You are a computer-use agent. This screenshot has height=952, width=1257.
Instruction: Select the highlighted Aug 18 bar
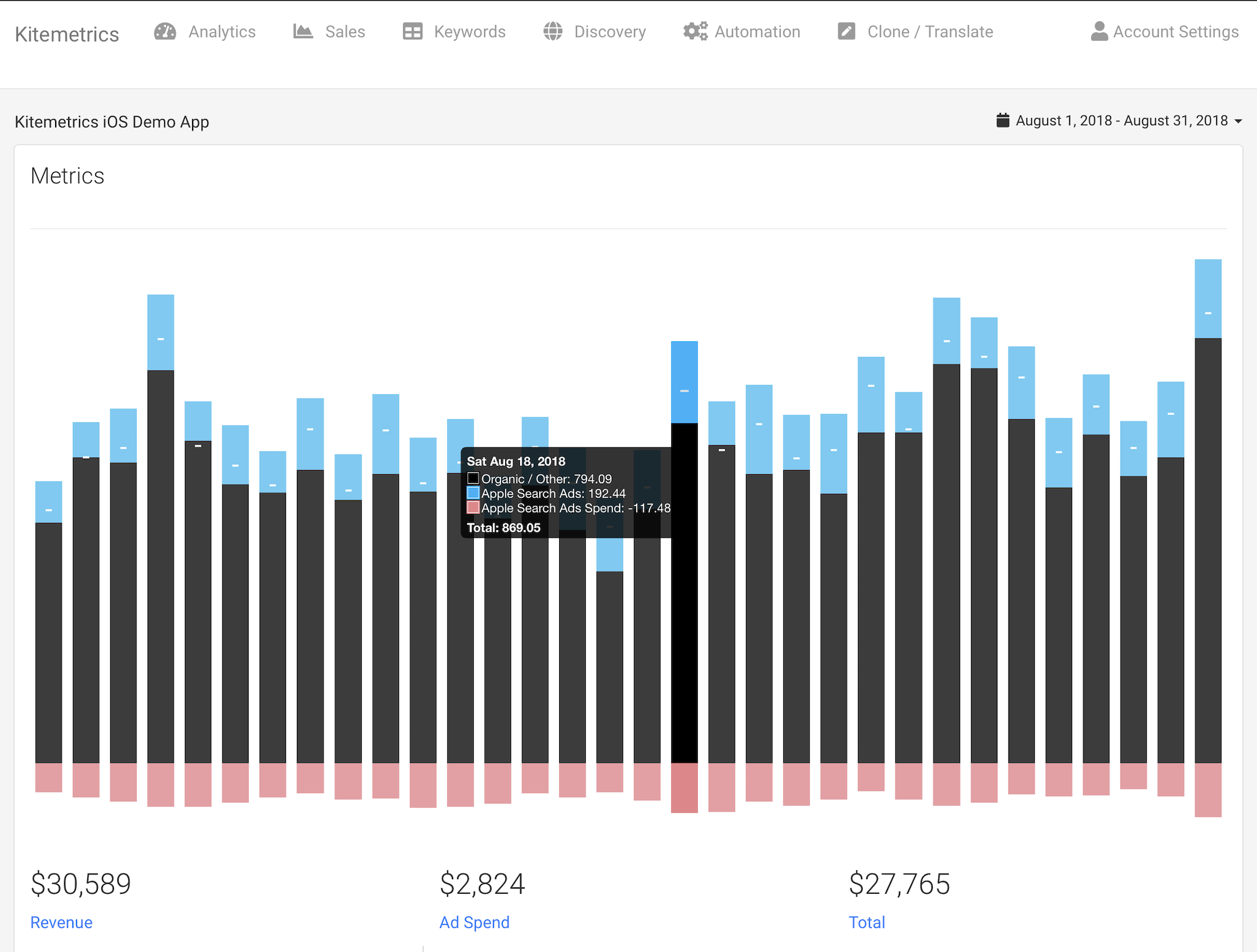point(684,593)
